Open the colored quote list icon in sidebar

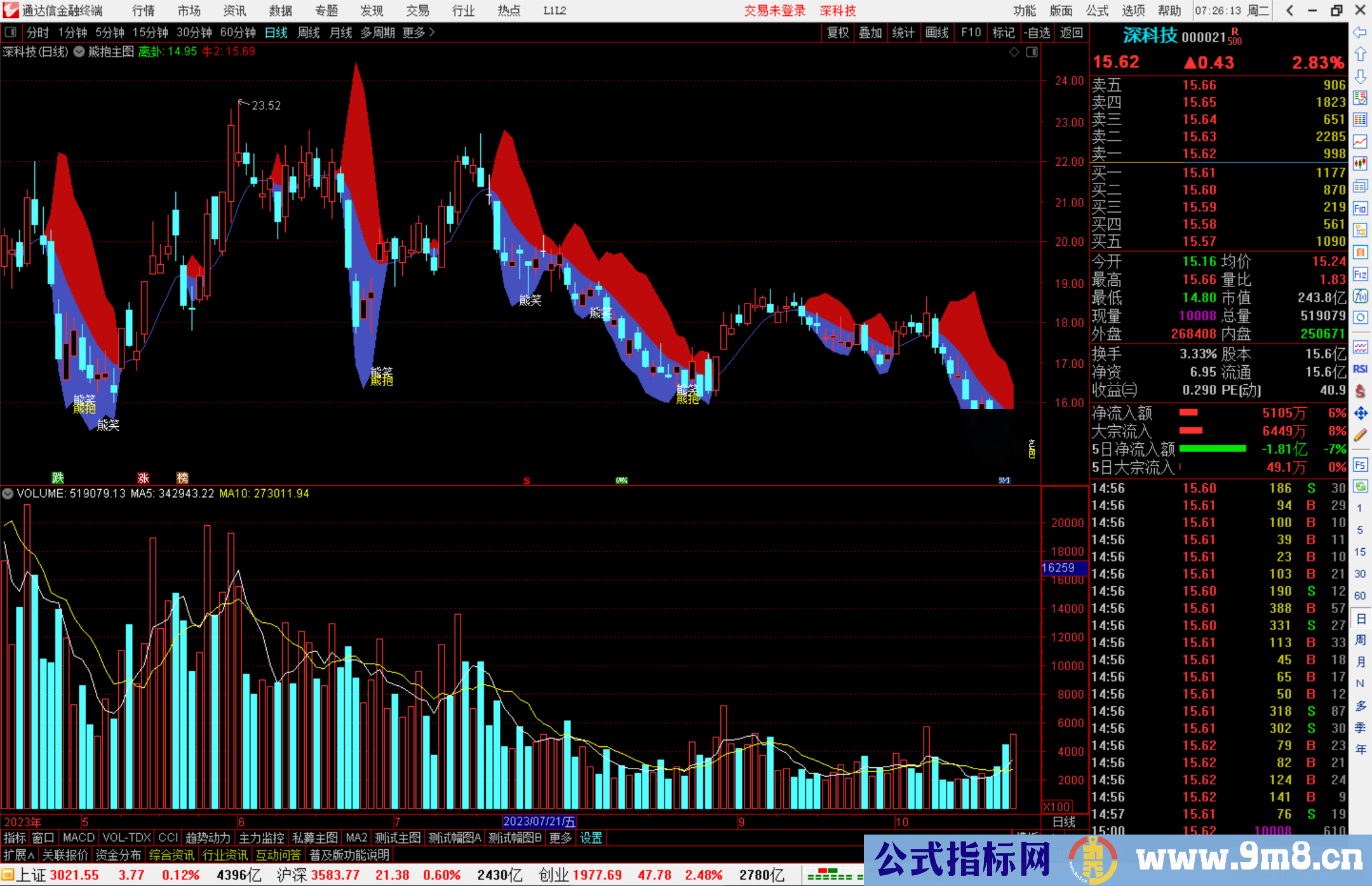pyautogui.click(x=1360, y=98)
